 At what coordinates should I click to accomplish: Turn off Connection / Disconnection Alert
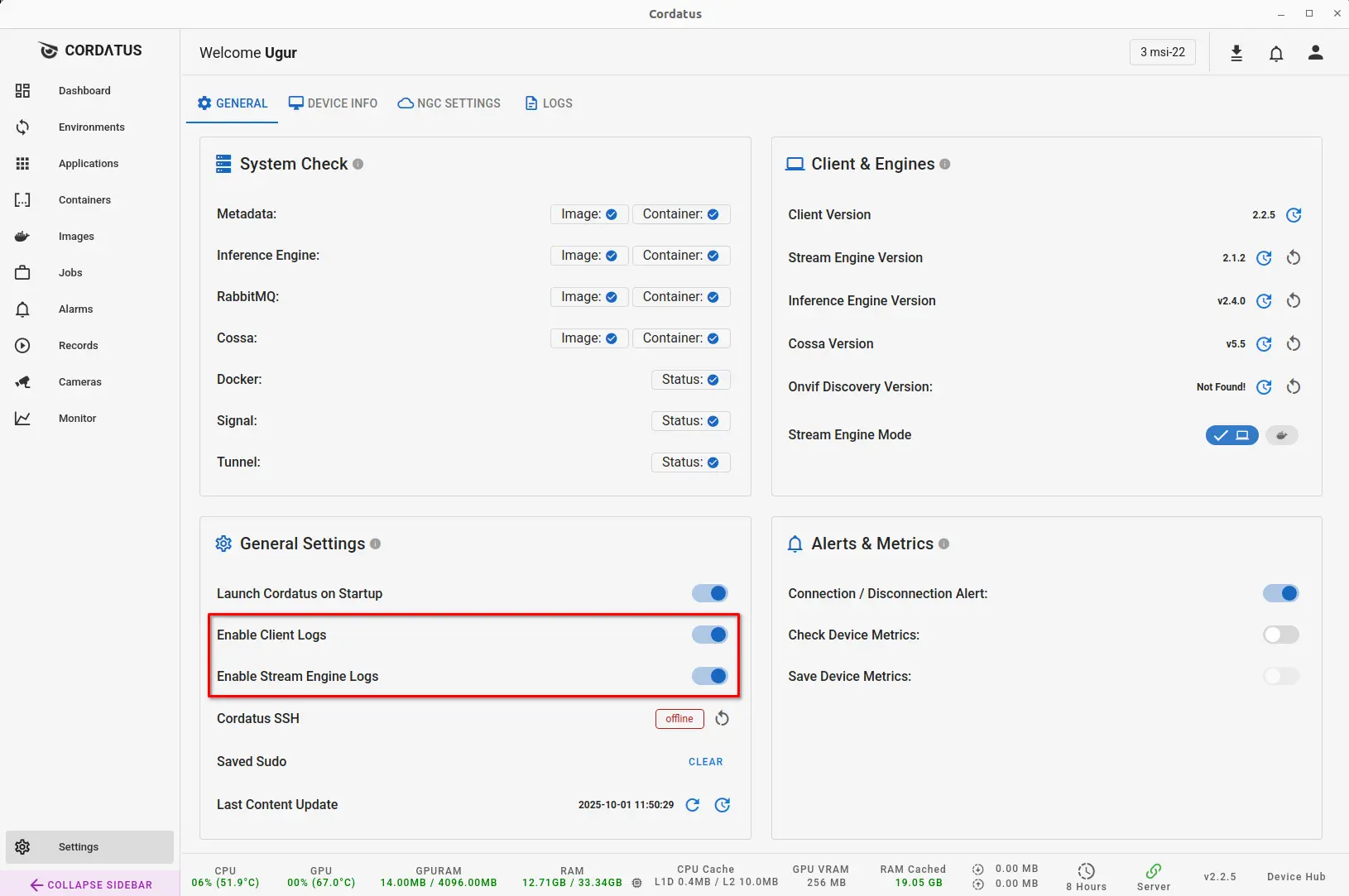(1280, 593)
